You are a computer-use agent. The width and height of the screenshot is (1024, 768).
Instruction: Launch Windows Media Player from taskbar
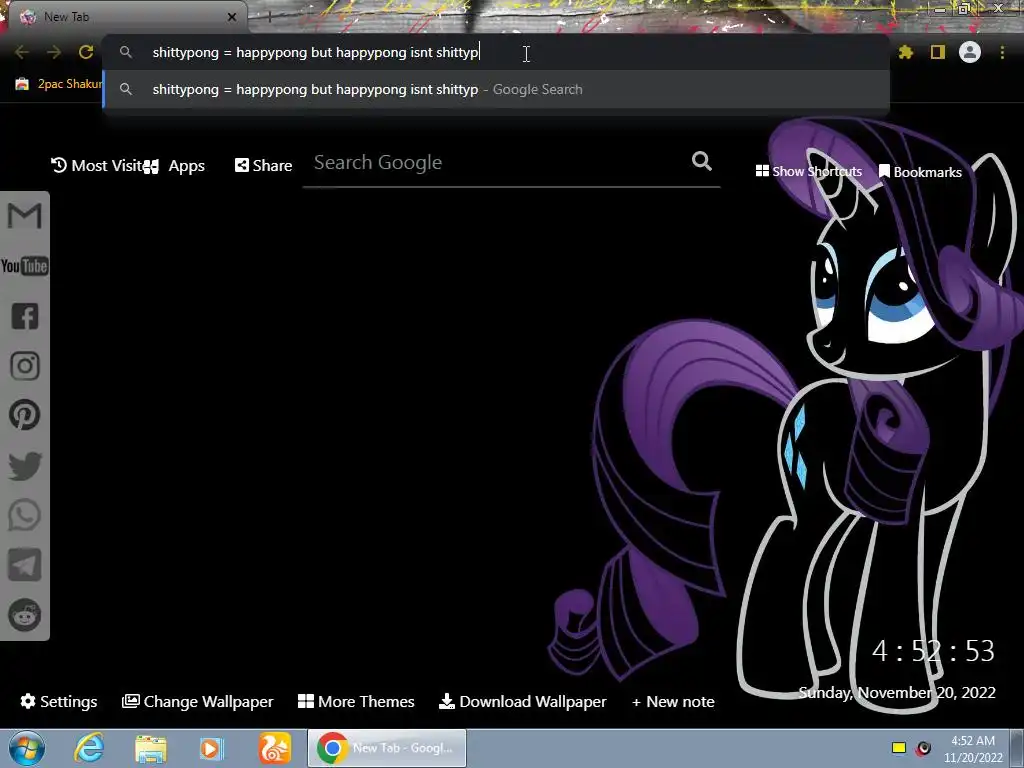pyautogui.click(x=211, y=748)
